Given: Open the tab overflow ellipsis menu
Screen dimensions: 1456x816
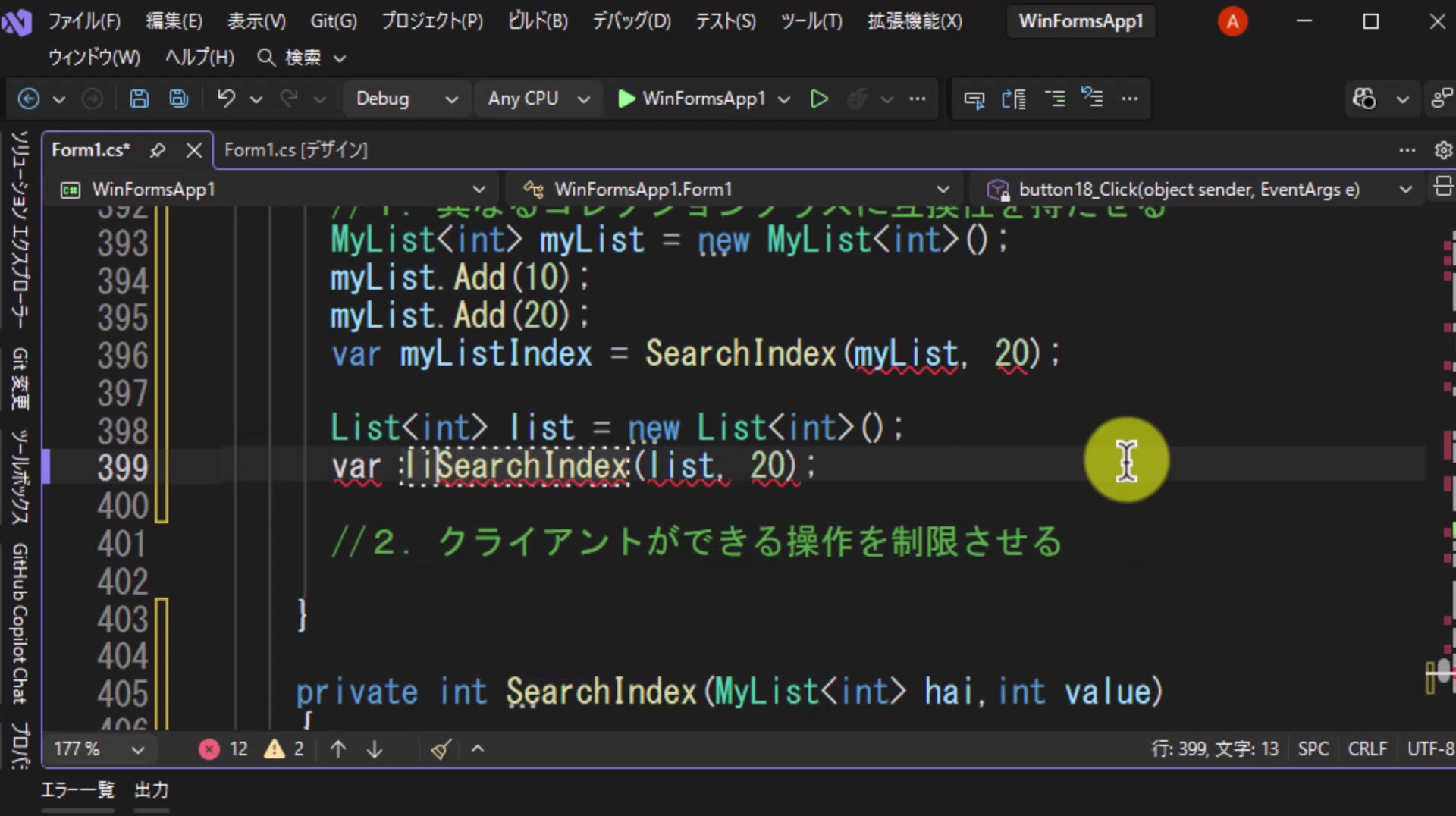Looking at the screenshot, I should 1407,150.
